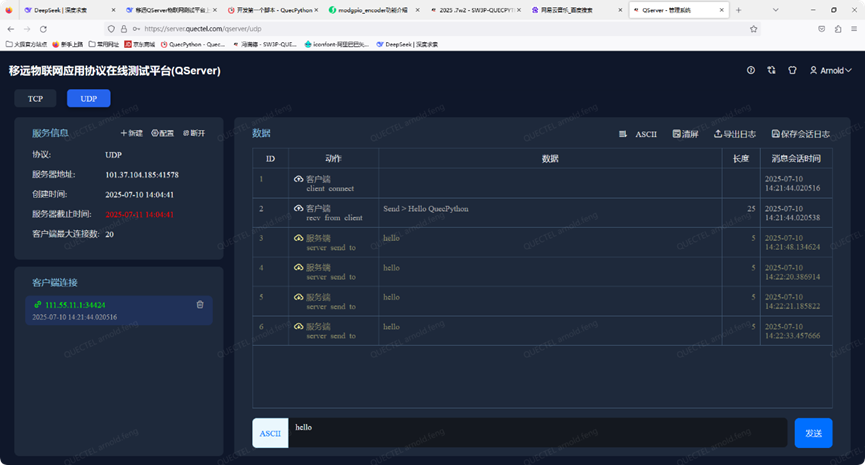Click server address 101.37.104.185:41578
Screen dimensions: 865x465
(x=142, y=175)
